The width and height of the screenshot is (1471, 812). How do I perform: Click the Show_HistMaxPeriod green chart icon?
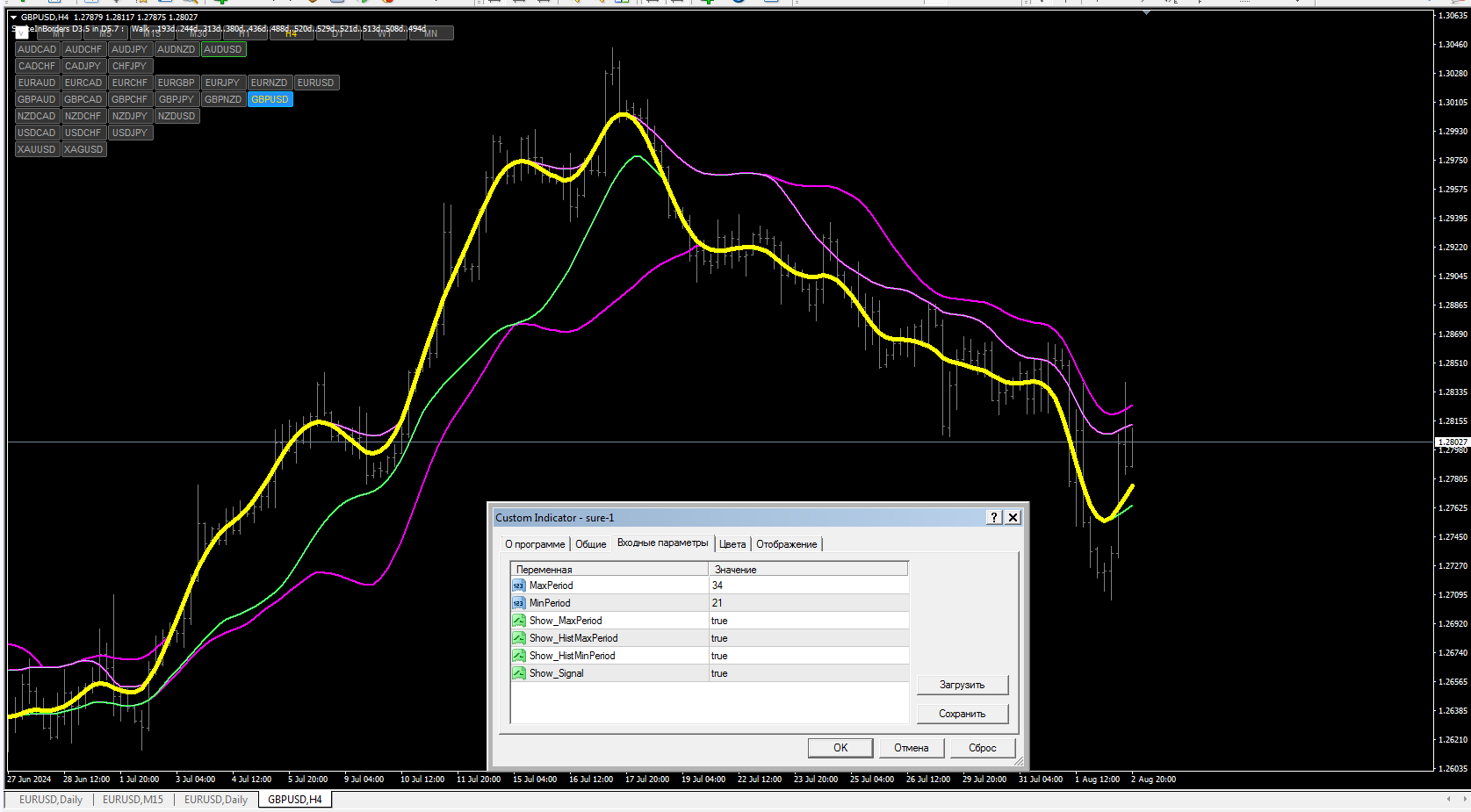(518, 638)
